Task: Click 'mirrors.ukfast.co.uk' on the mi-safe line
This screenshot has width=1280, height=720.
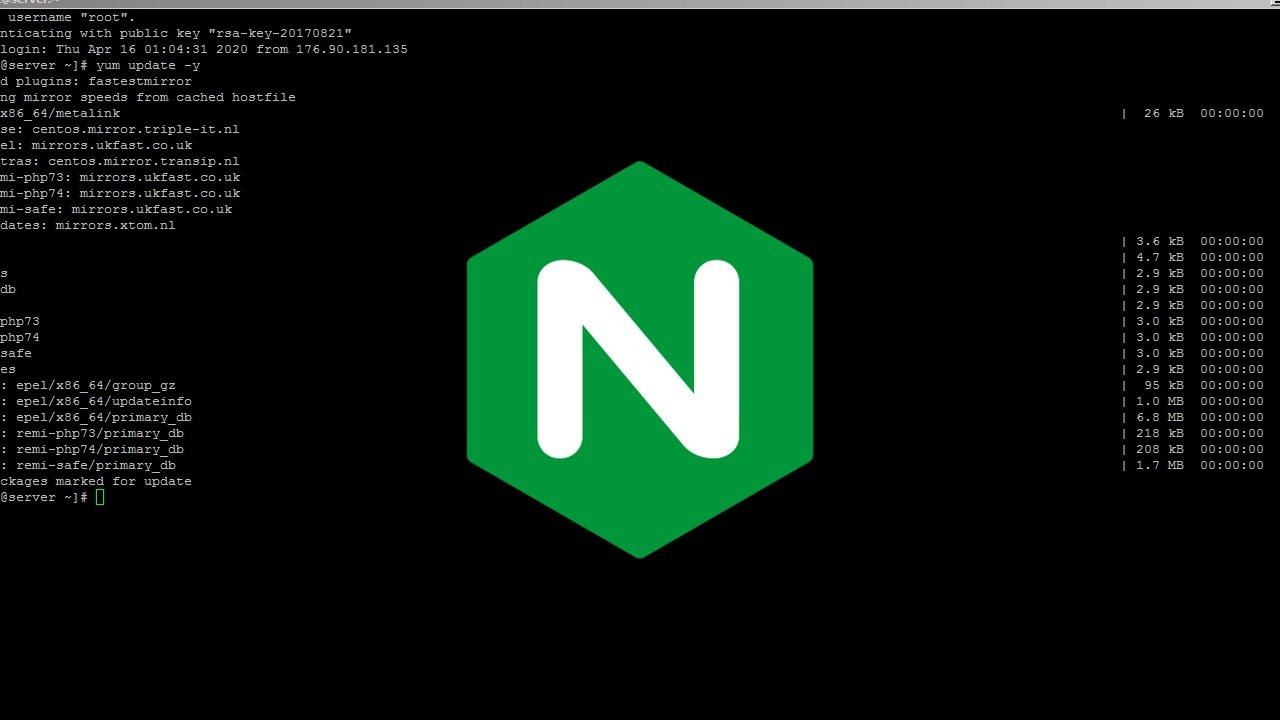Action: pyautogui.click(x=152, y=209)
